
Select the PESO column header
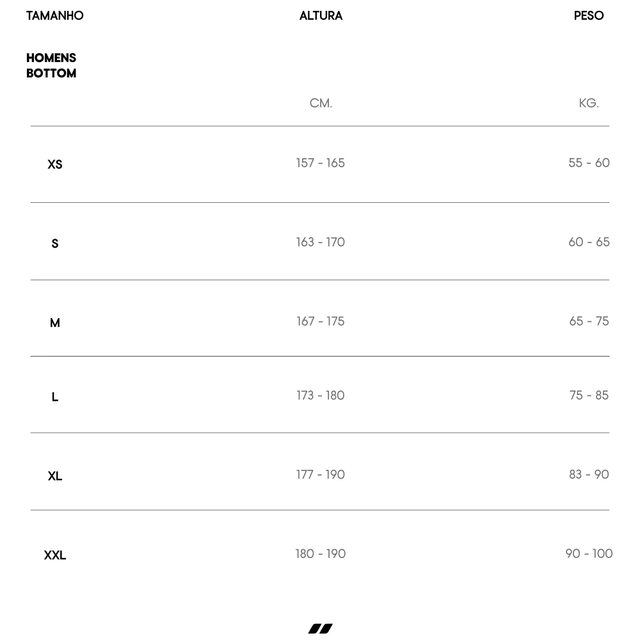(x=589, y=16)
